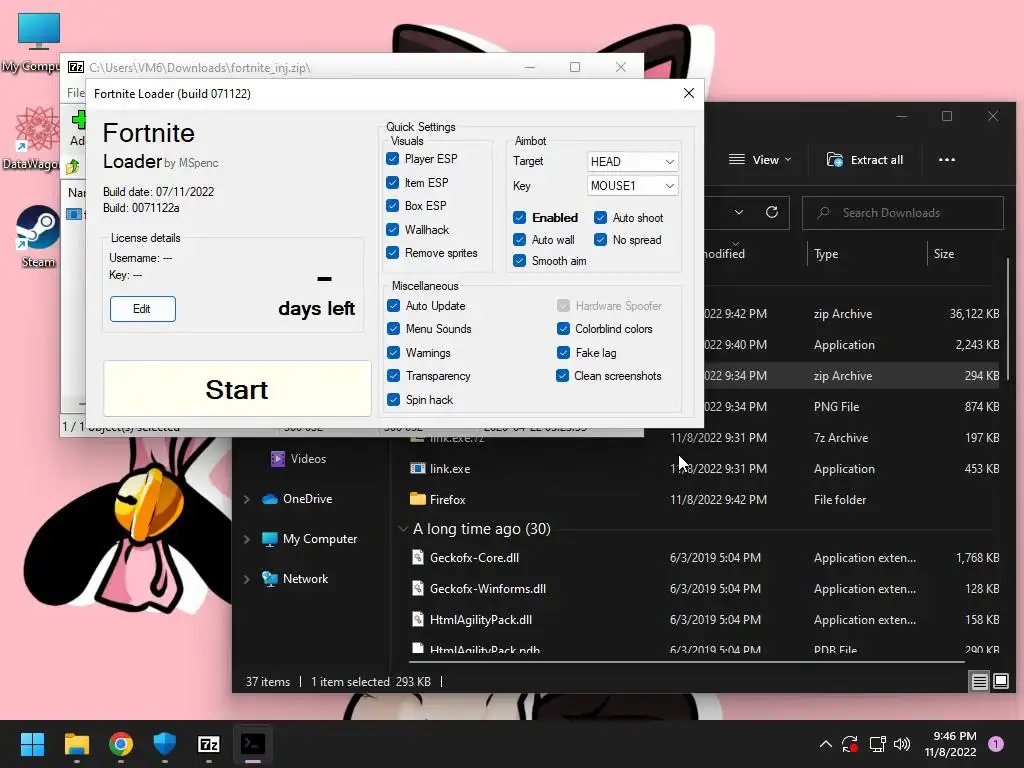This screenshot has width=1024, height=768.
Task: Toggle Remove sprites checkbox
Action: [392, 253]
